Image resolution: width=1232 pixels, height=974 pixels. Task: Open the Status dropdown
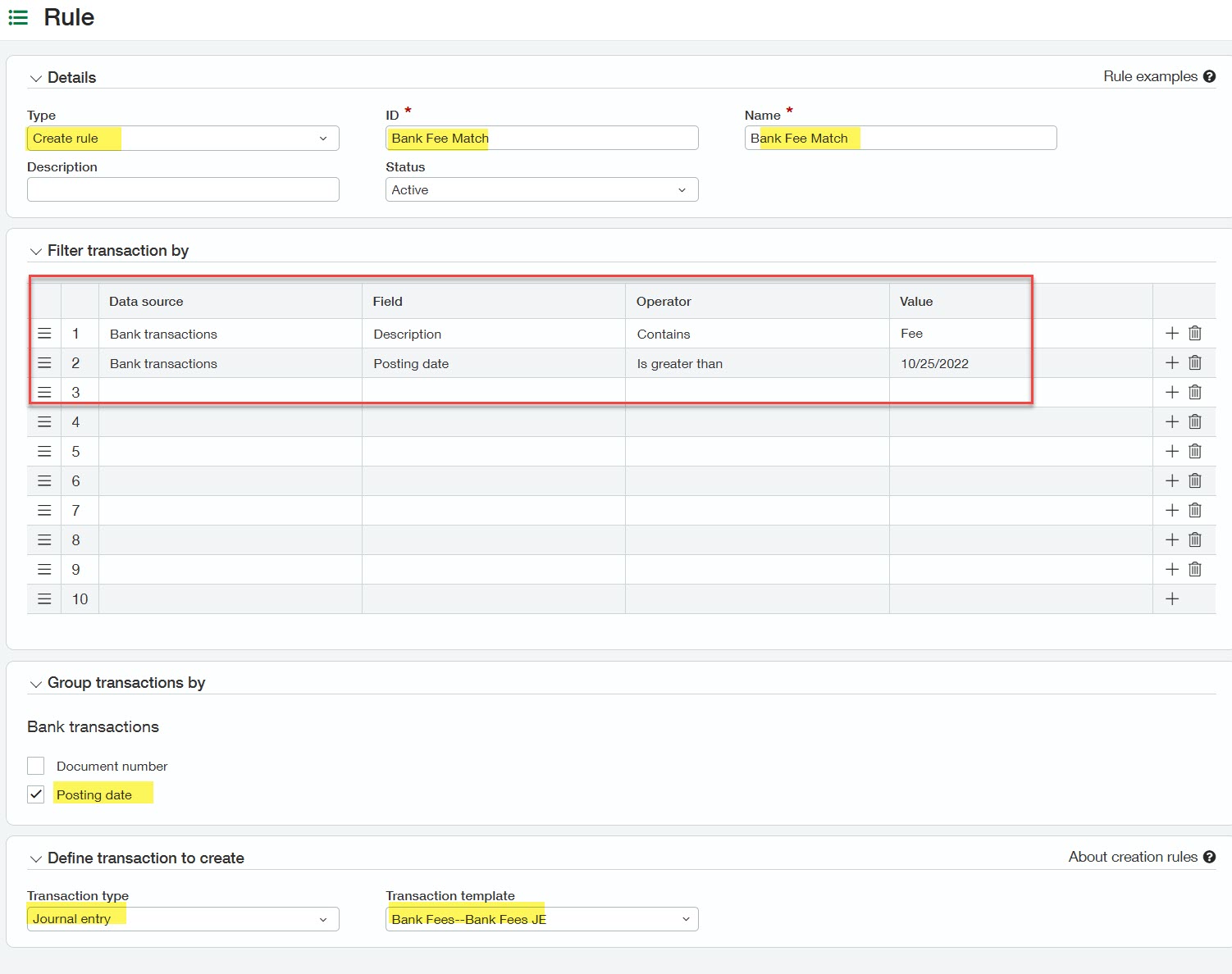(682, 189)
